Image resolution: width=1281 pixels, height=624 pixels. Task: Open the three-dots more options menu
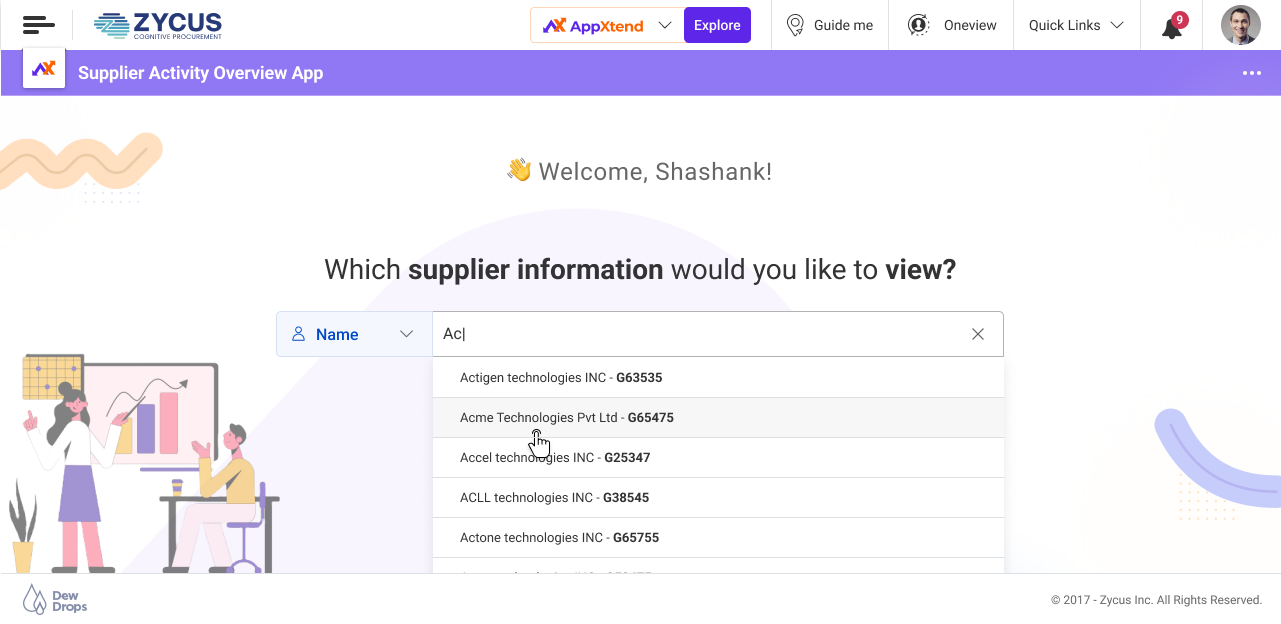[x=1252, y=73]
